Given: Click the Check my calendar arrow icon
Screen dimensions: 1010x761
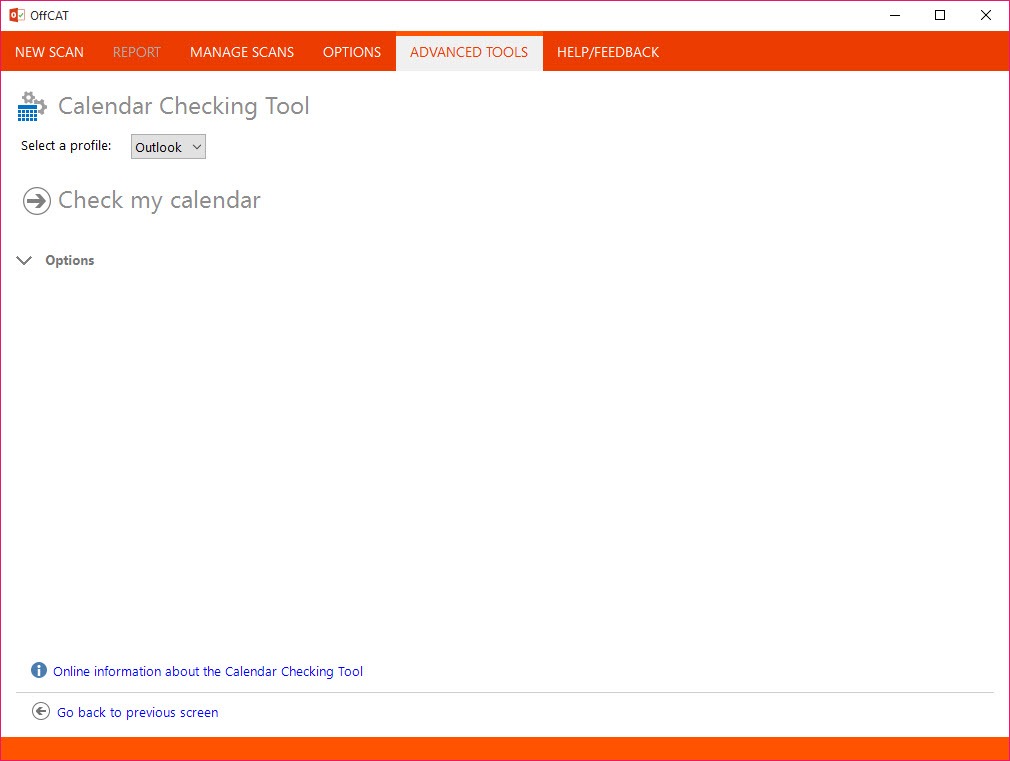Looking at the screenshot, I should coord(37,201).
